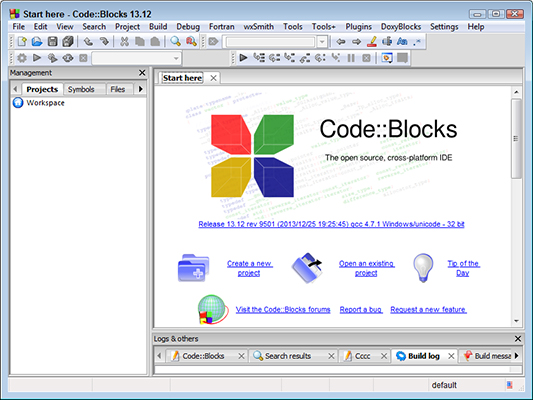
Task: Click the Debug/Continue black triangle
Action: click(x=243, y=58)
